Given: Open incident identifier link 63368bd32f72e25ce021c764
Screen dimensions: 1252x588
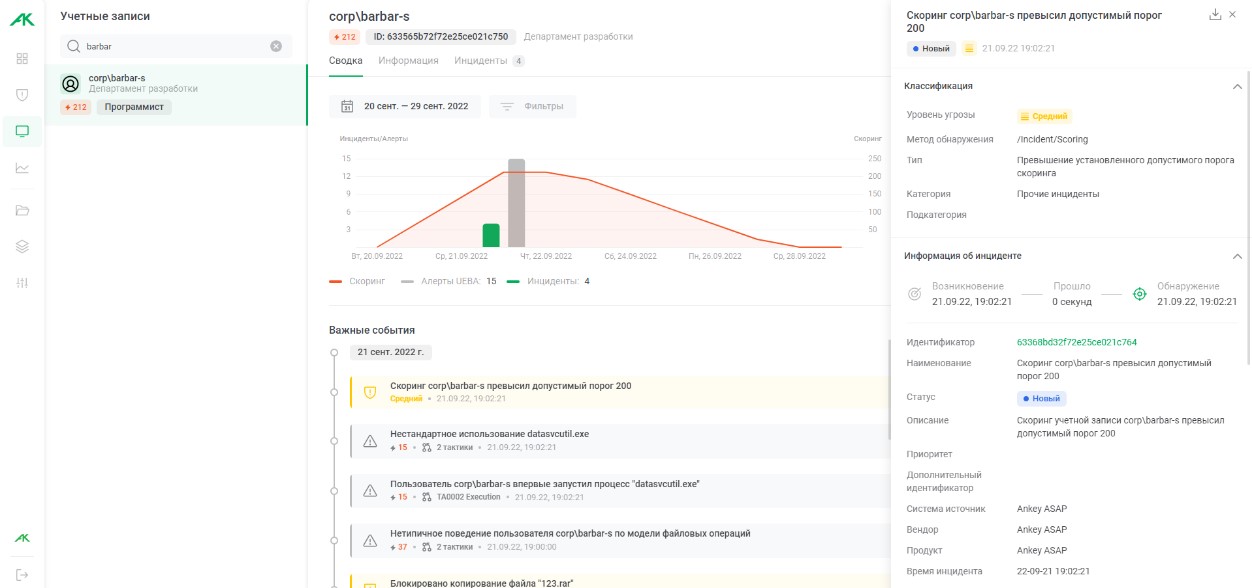Looking at the screenshot, I should coord(1076,342).
